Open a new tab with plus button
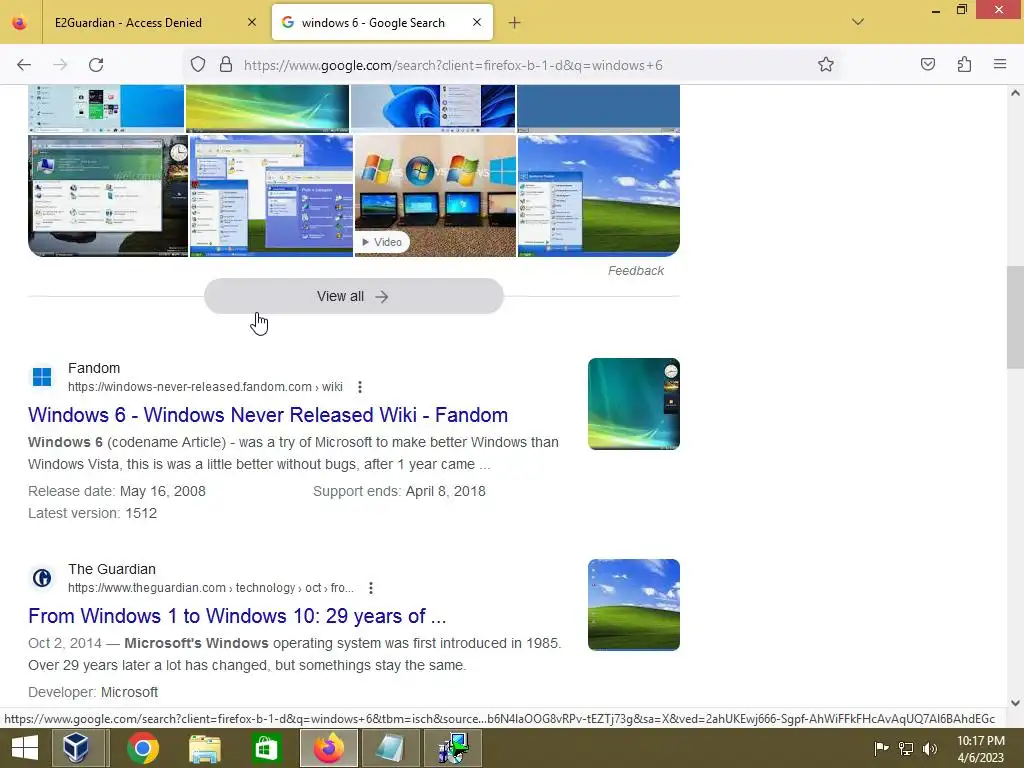The height and width of the screenshot is (768, 1024). 515,23
